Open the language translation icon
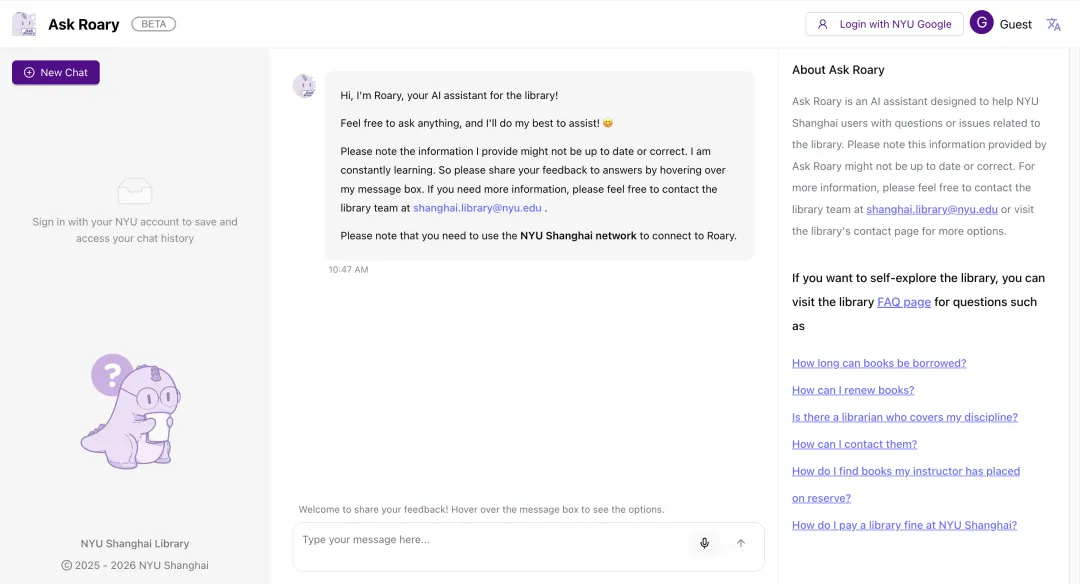Viewport: 1080px width, 584px height. [1053, 24]
